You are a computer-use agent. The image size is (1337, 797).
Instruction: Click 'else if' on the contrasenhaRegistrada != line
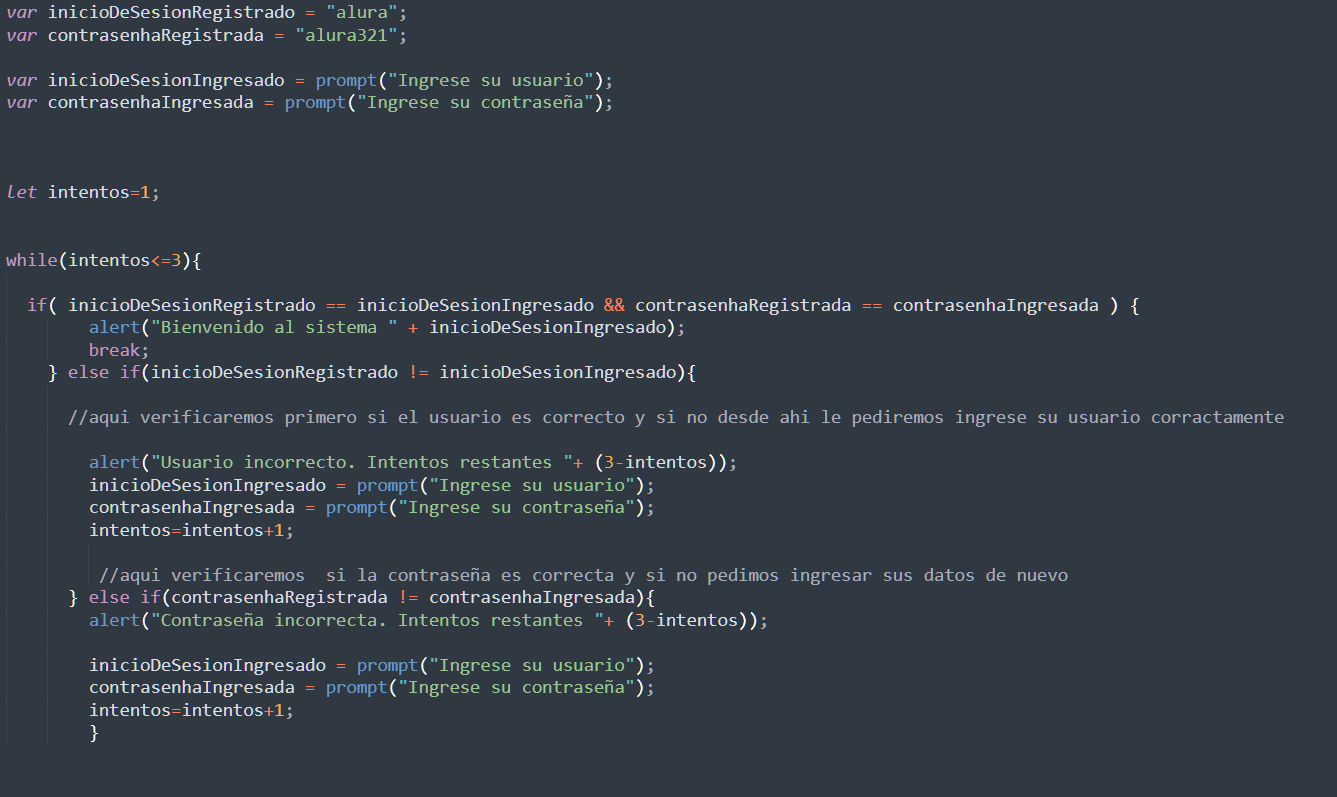[x=125, y=598]
